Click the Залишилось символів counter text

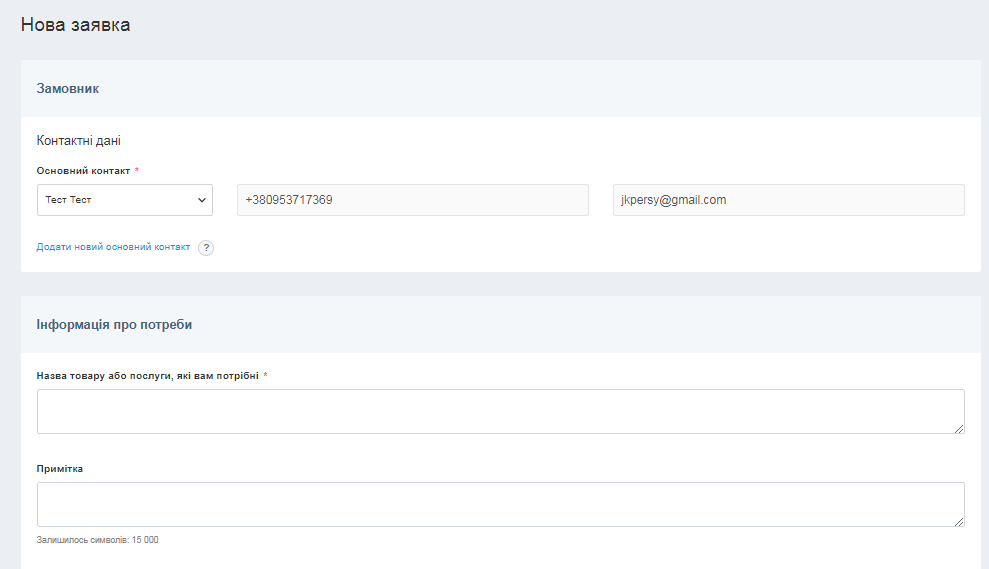(x=97, y=540)
